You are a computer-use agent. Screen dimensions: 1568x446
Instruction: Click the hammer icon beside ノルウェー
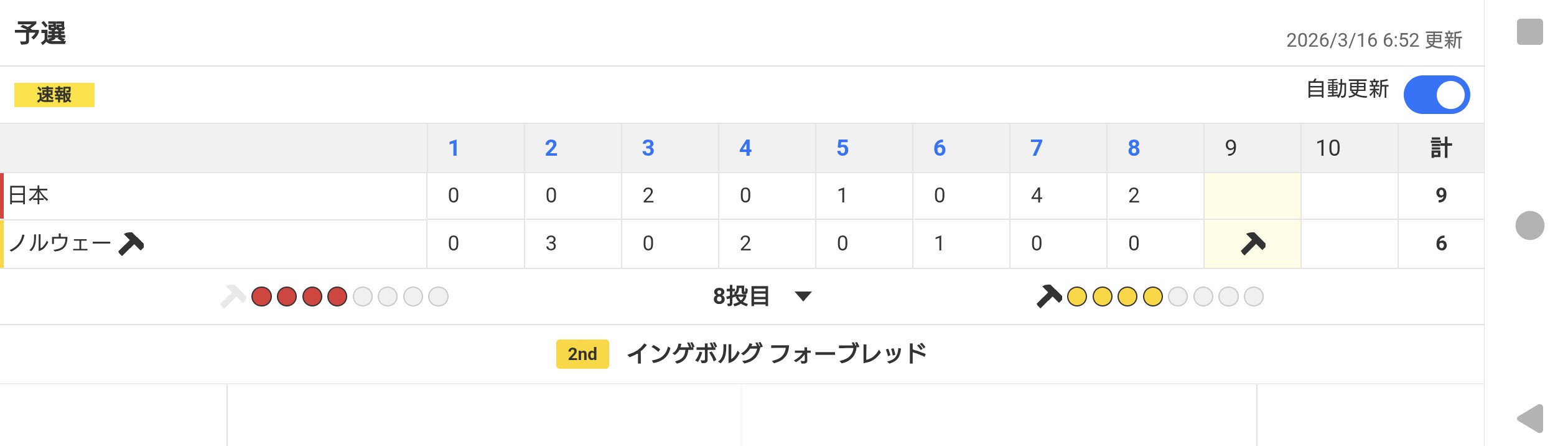coord(131,244)
